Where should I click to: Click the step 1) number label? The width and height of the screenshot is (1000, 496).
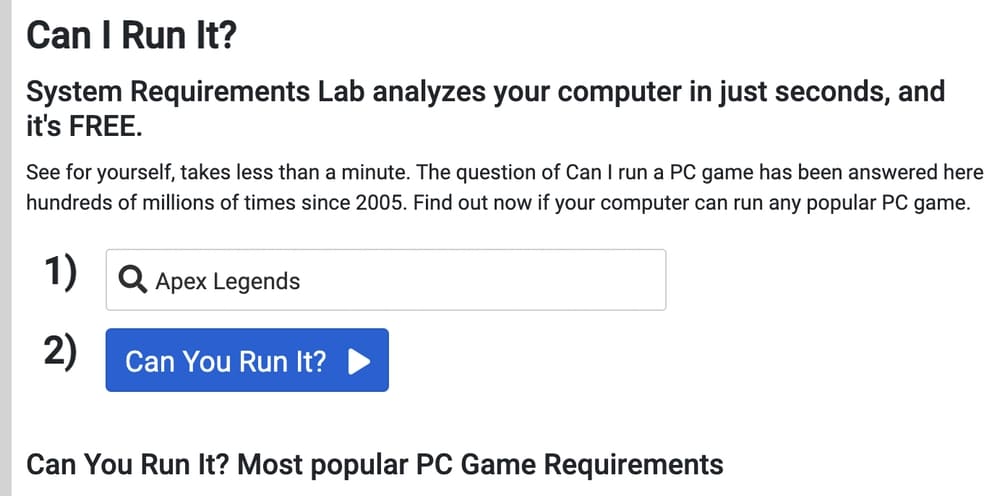click(61, 273)
